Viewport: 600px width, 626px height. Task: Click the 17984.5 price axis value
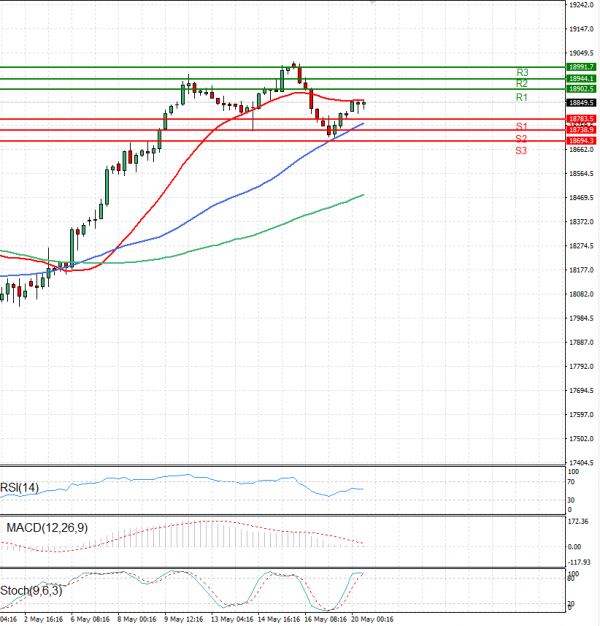pyautogui.click(x=581, y=319)
